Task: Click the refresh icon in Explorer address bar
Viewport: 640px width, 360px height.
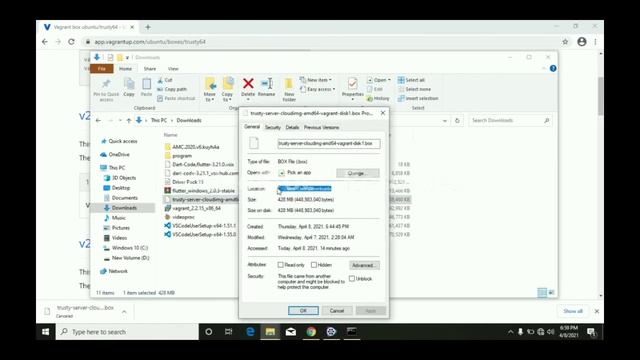Action: (x=457, y=120)
